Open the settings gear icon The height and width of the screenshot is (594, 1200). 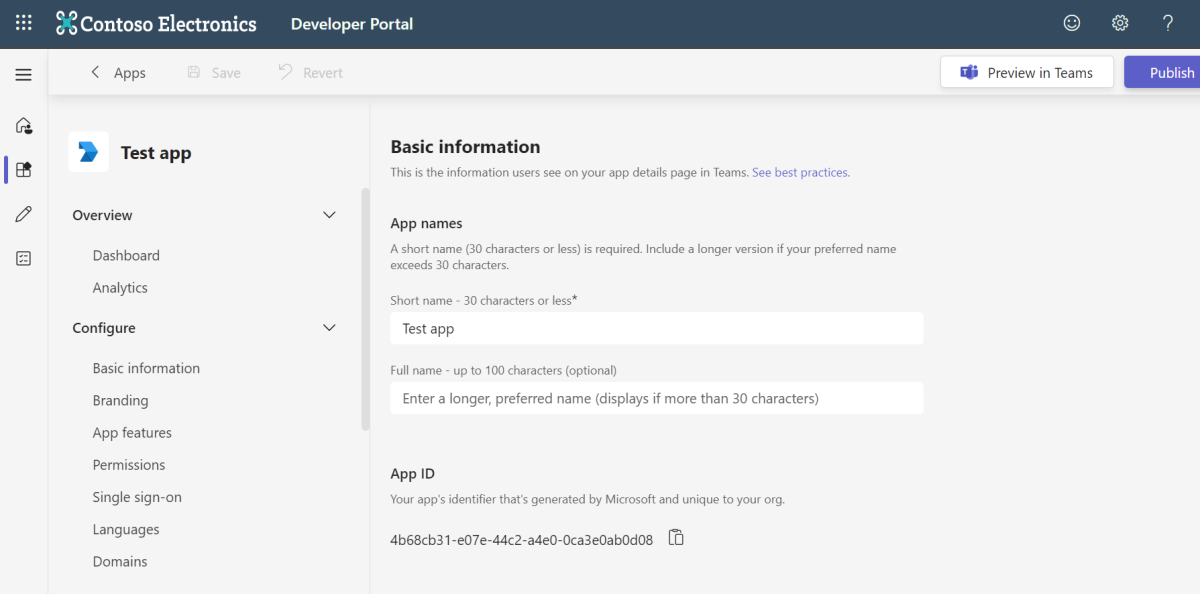1120,23
